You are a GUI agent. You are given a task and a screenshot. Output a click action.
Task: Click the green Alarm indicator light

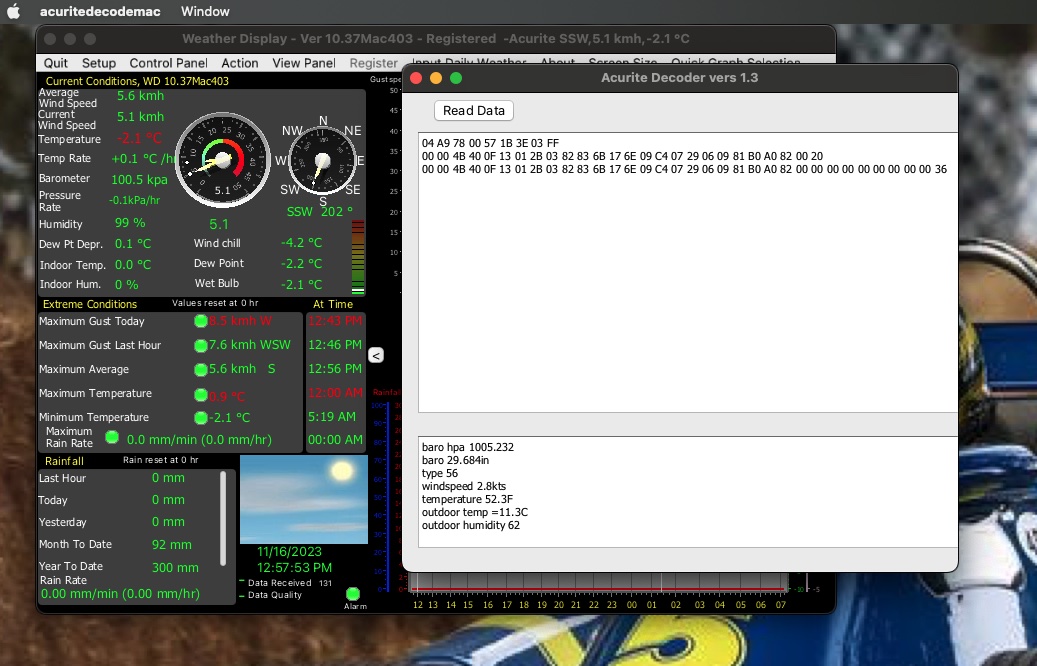click(353, 594)
